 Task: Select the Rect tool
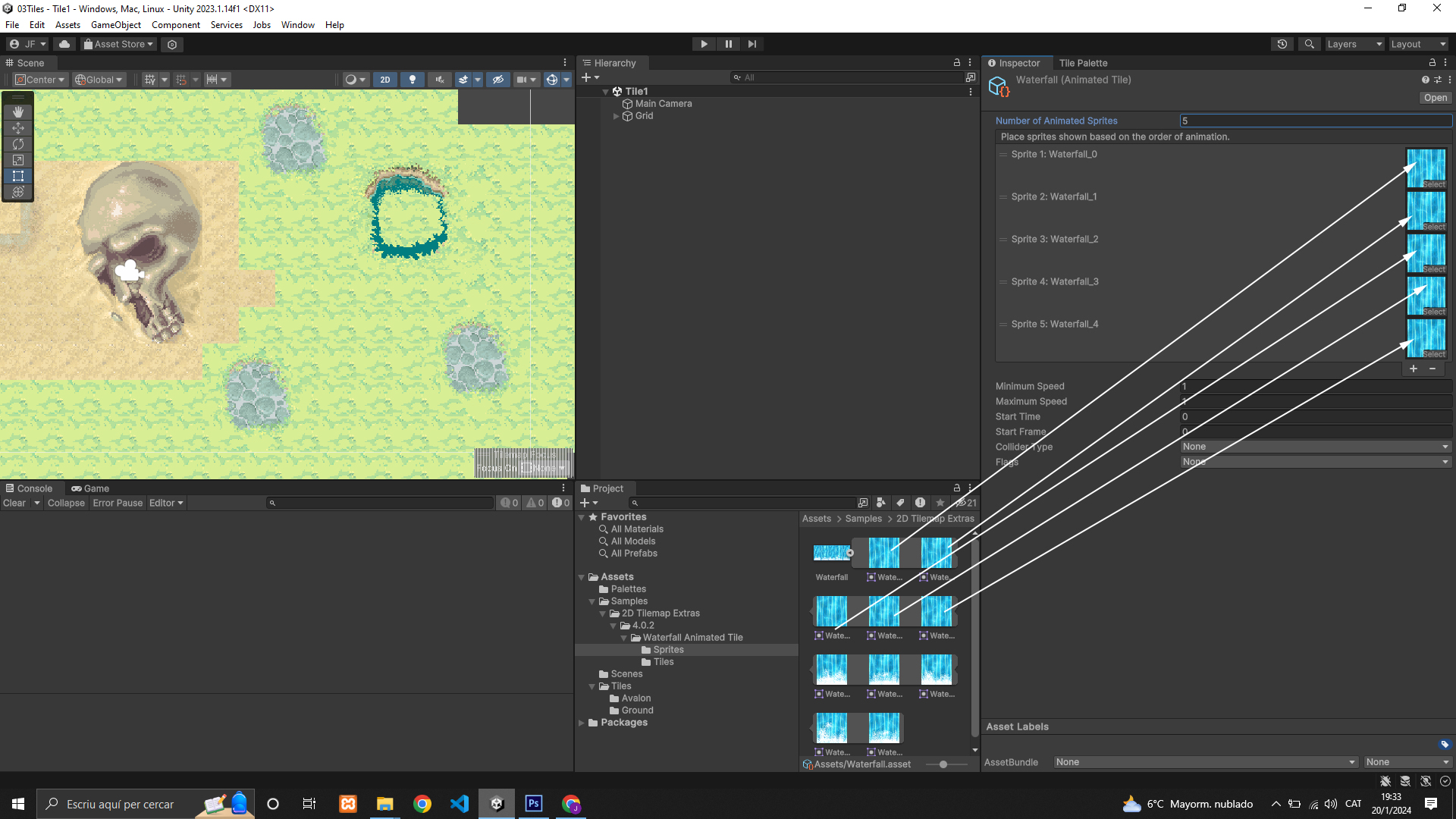click(x=18, y=175)
